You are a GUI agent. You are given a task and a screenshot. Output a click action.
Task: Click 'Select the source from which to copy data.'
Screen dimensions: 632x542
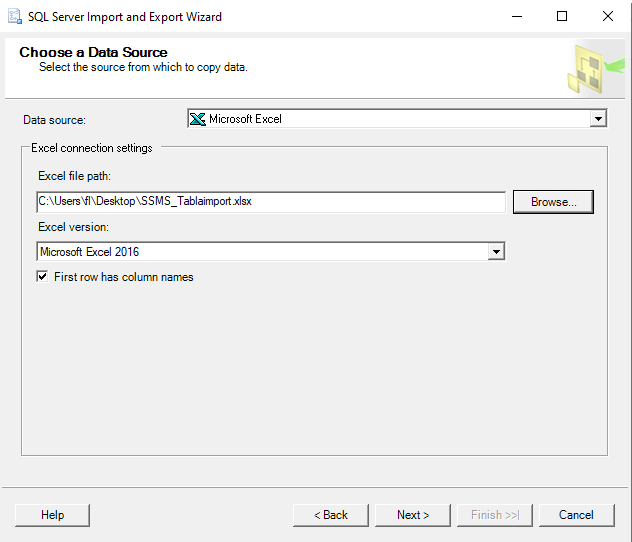click(143, 67)
